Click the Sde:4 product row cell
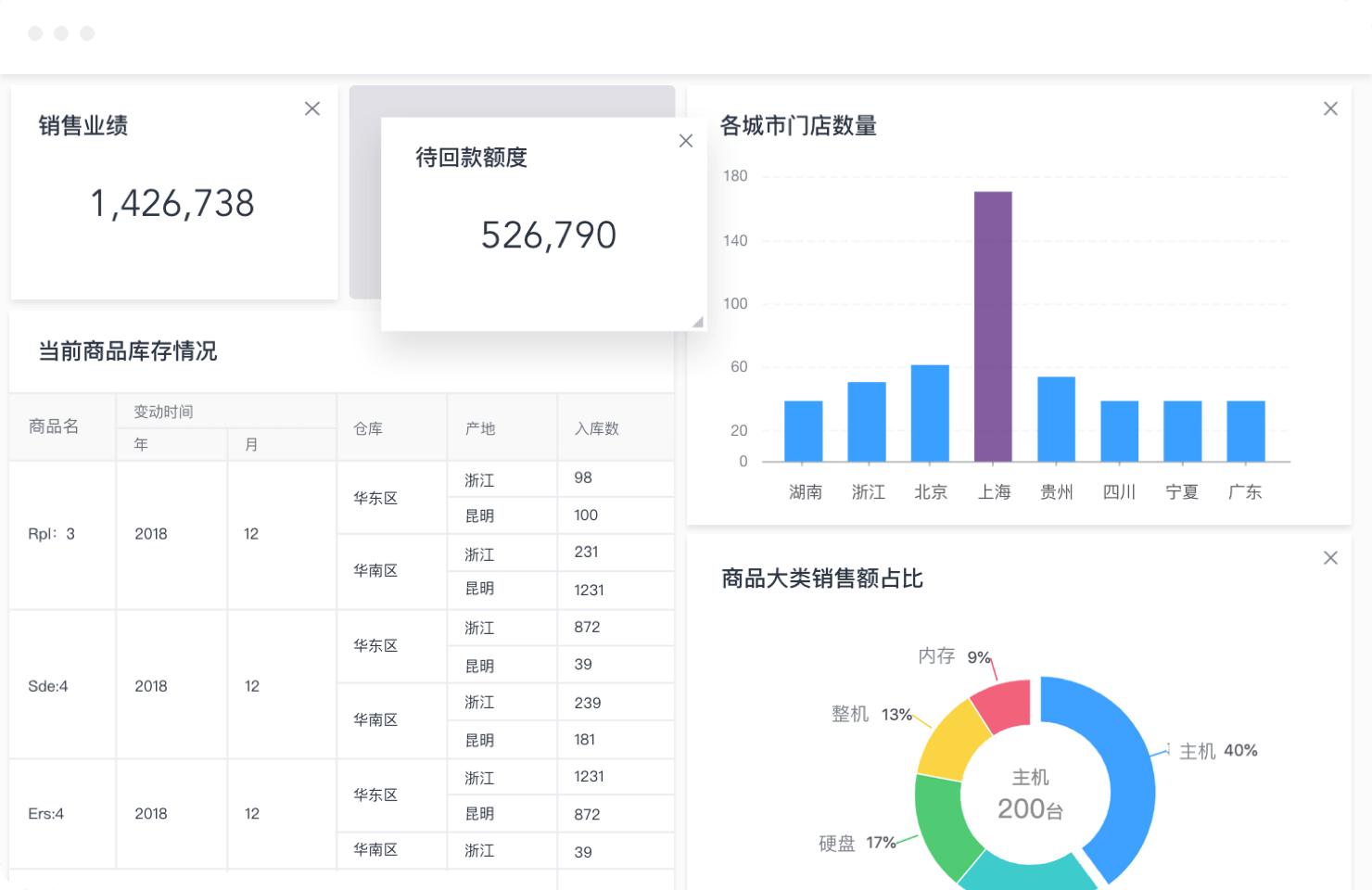Viewport: 1372px width, 890px height. pyautogui.click(x=48, y=686)
